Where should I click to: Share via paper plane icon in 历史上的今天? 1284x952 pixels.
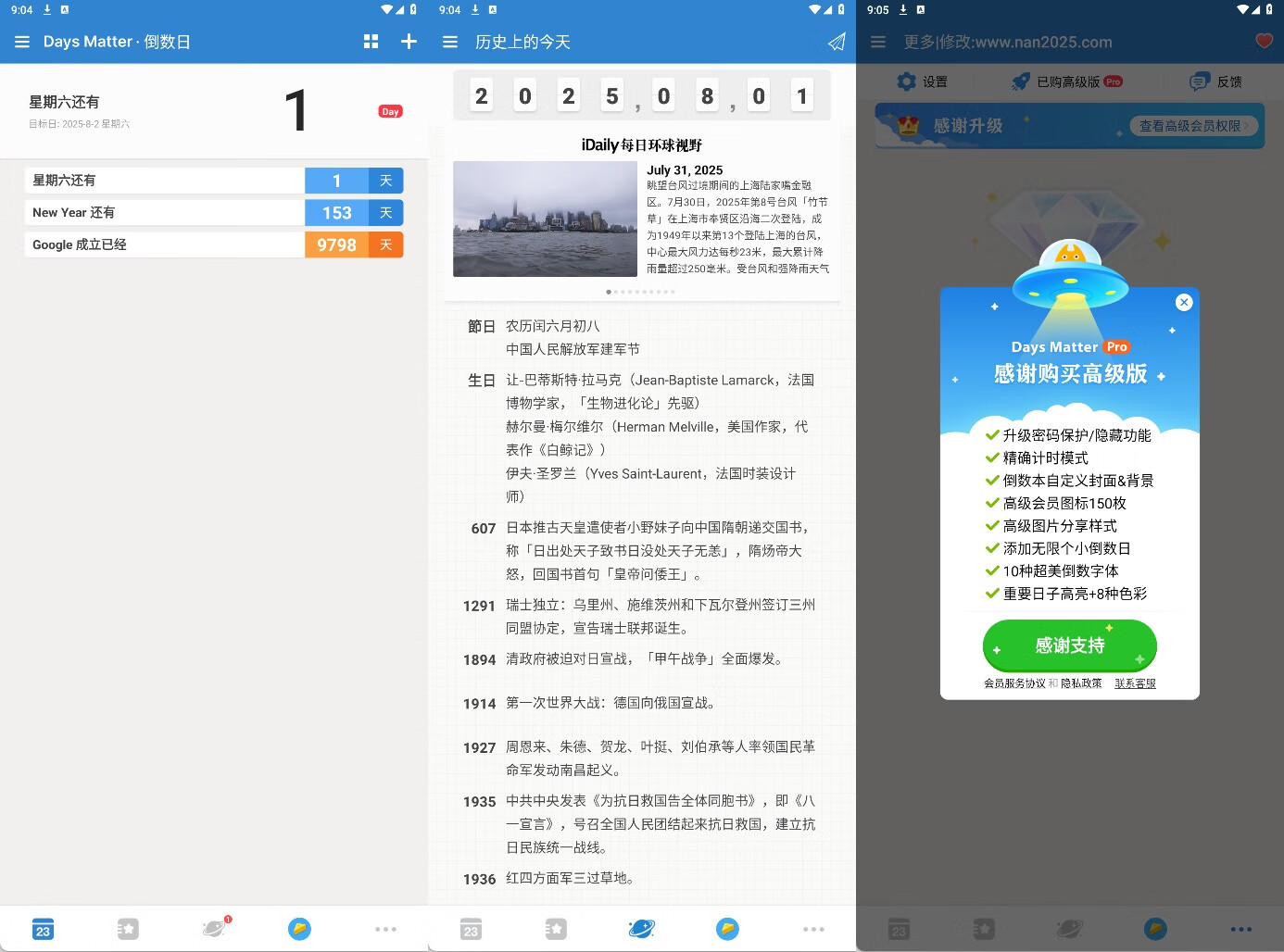click(837, 42)
